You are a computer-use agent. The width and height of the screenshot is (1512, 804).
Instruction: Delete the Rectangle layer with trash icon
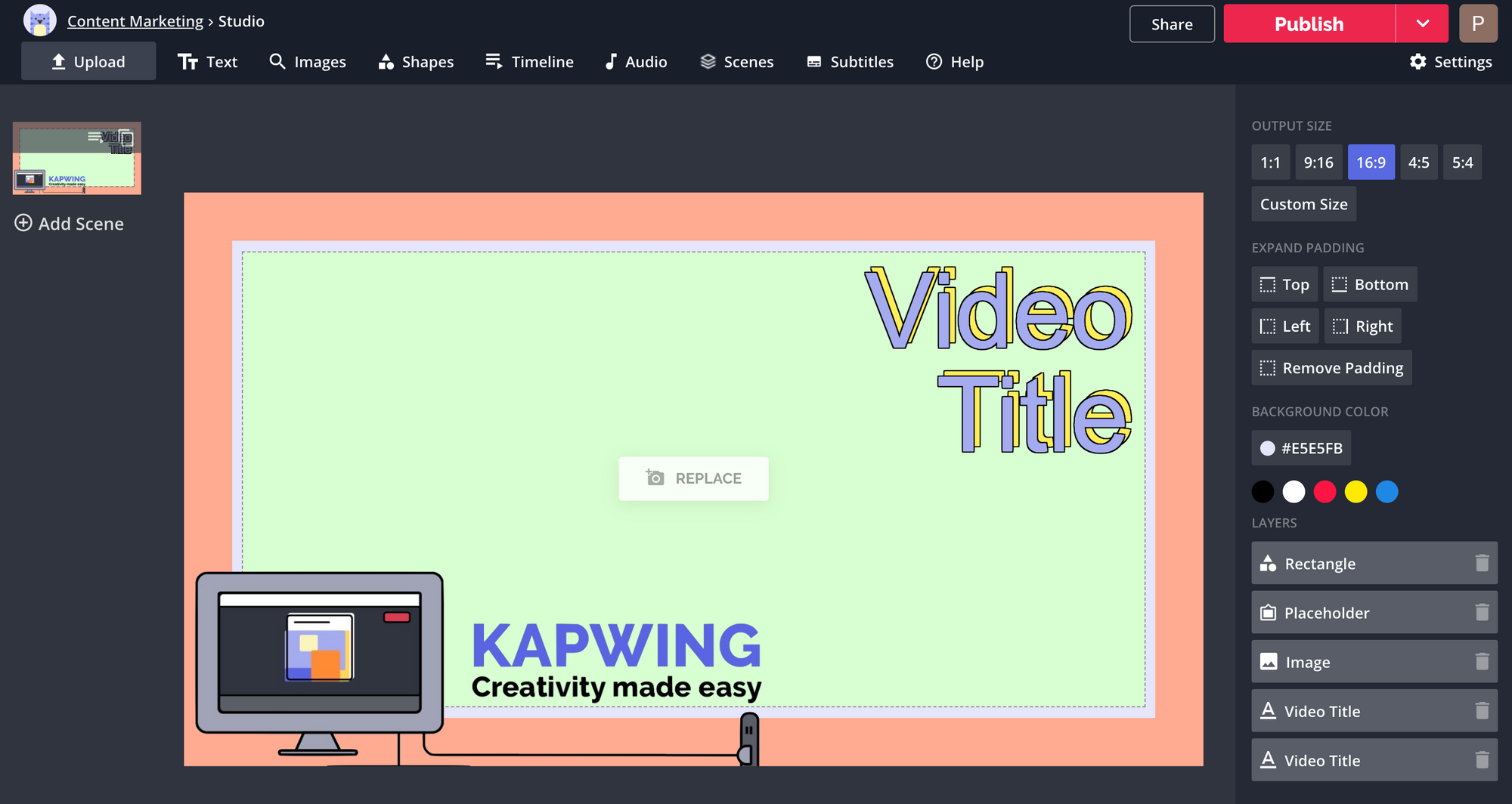click(1482, 563)
